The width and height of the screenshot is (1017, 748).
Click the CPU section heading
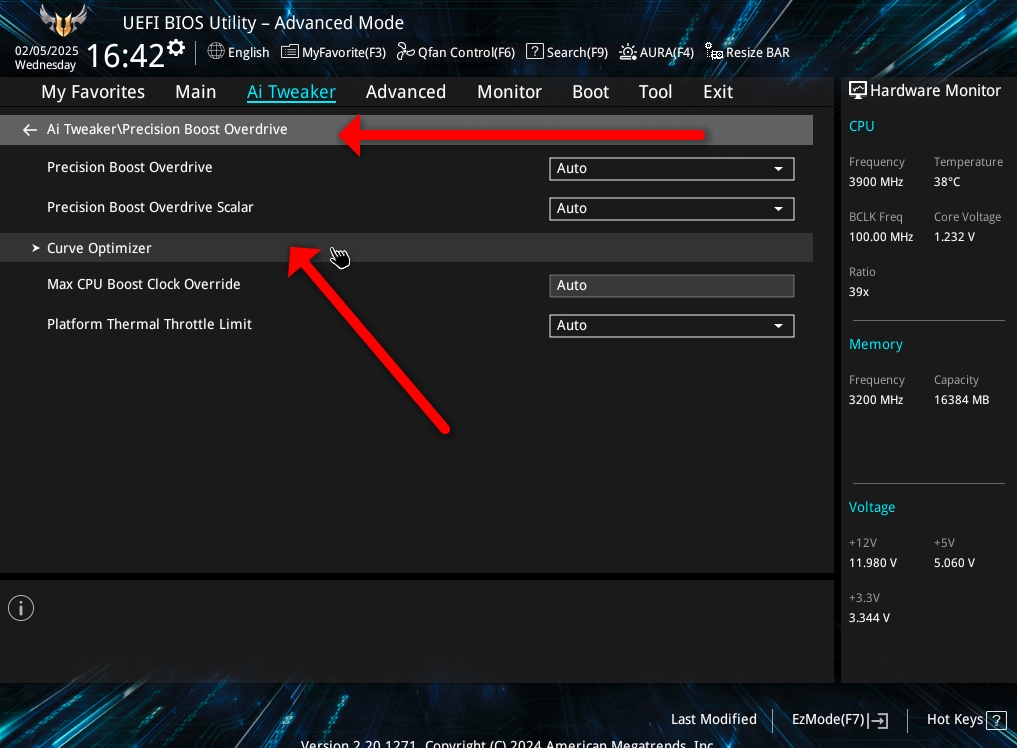tap(861, 127)
